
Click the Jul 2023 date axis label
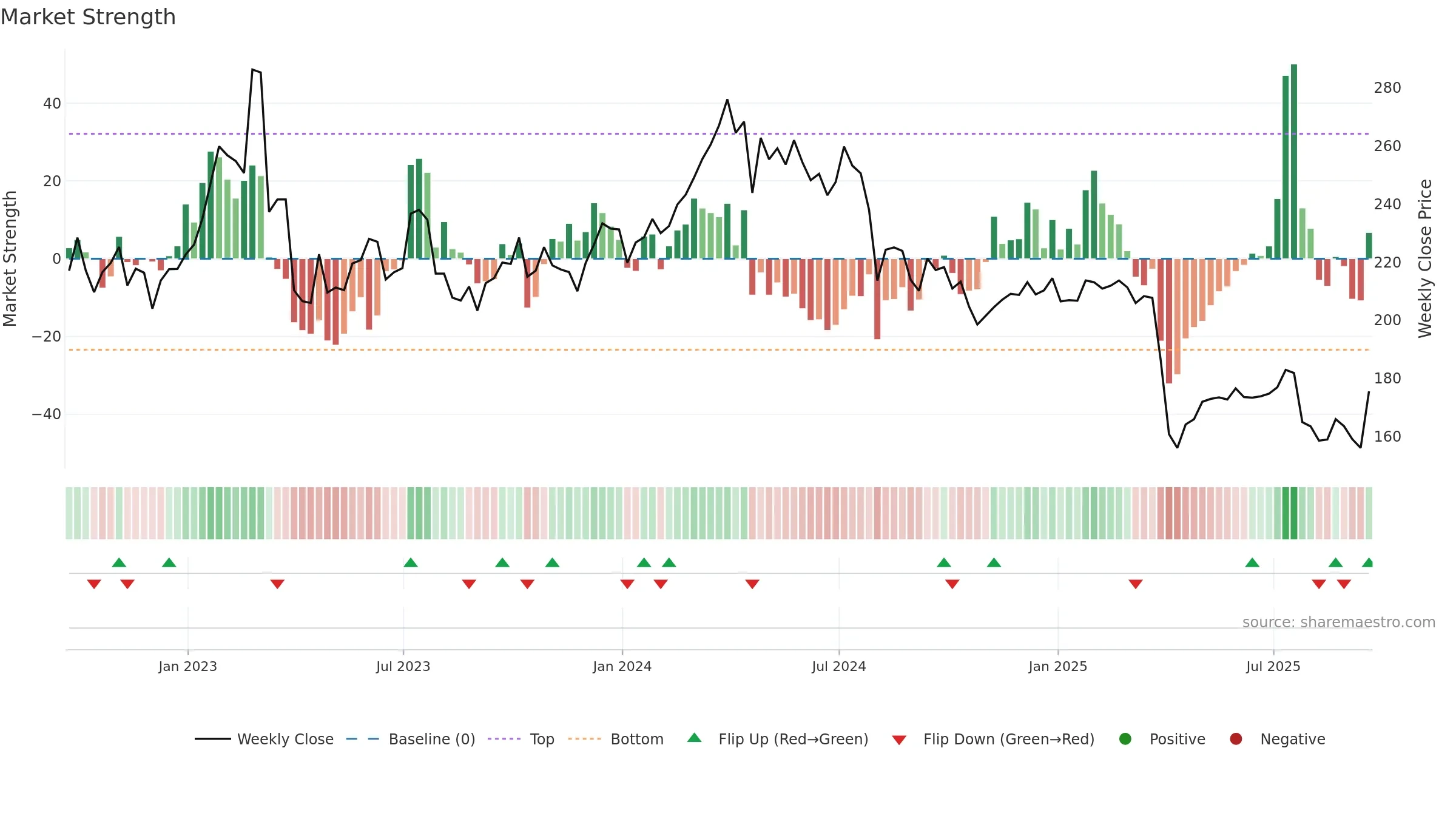coord(403,666)
